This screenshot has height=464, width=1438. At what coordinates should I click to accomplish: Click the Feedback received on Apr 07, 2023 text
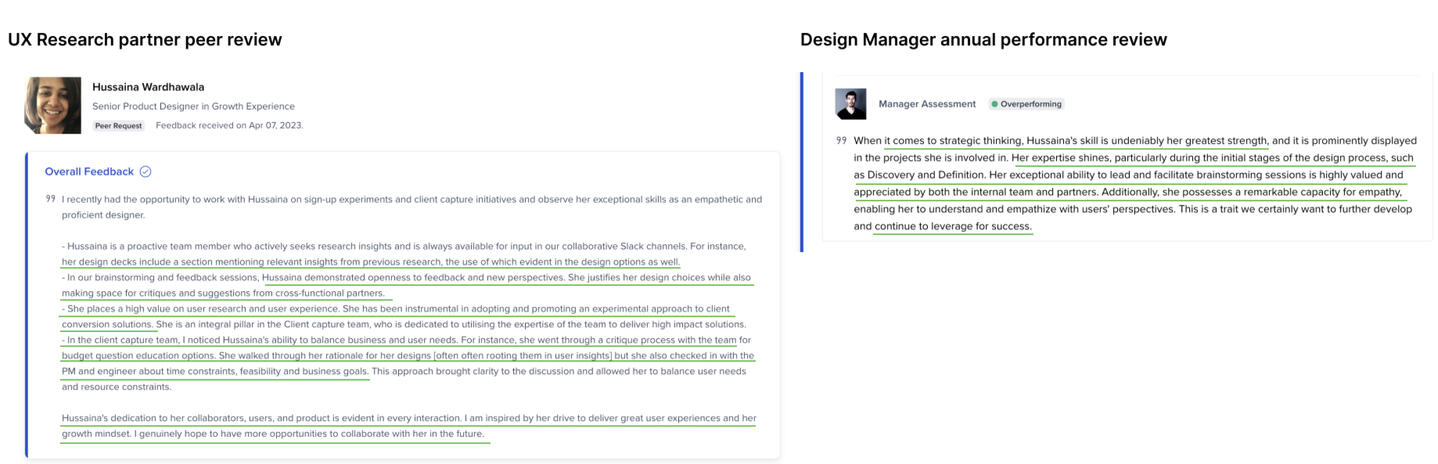229,126
